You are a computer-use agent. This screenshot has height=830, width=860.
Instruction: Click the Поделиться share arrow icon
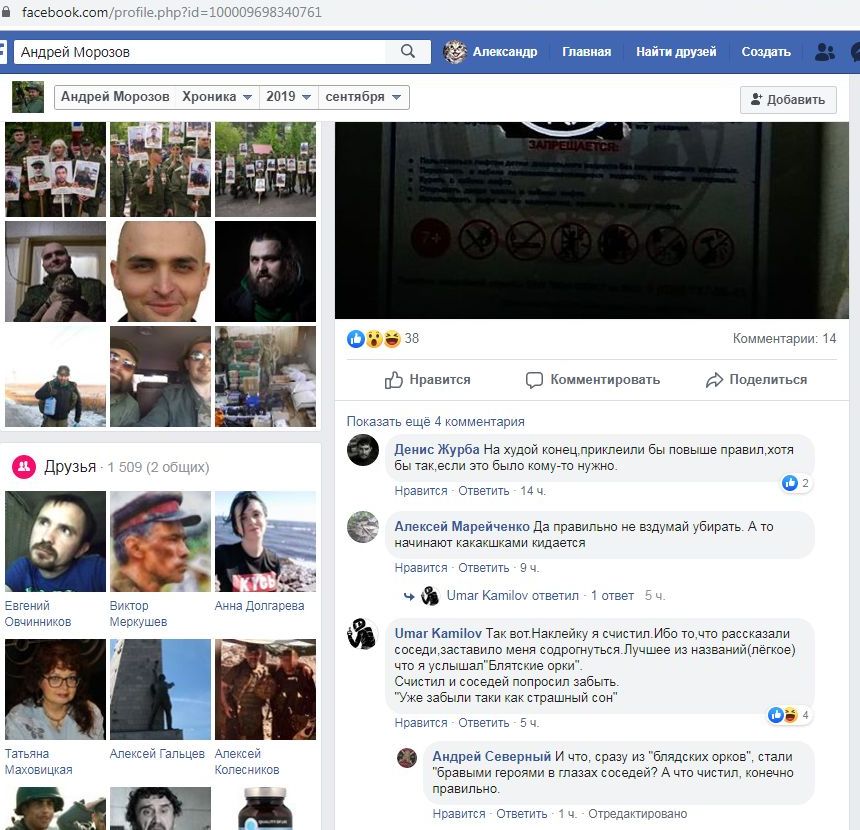coord(714,380)
